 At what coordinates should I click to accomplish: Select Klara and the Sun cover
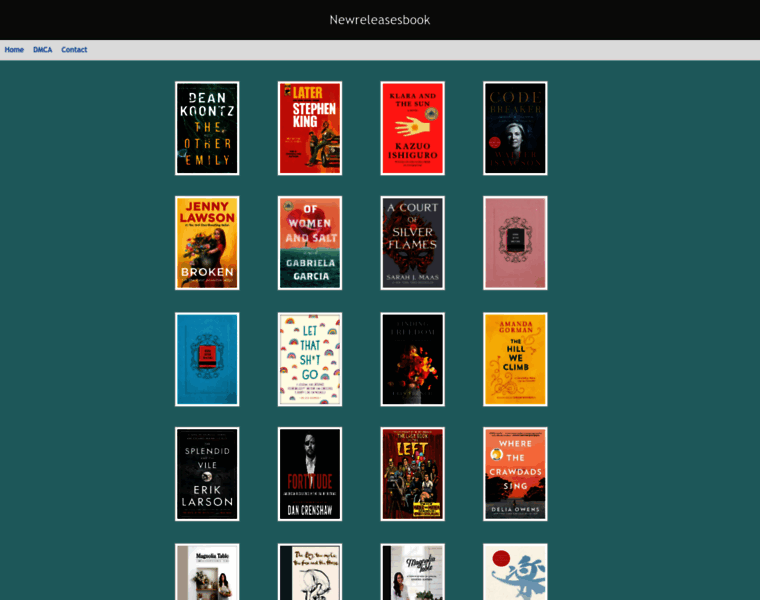[412, 128]
